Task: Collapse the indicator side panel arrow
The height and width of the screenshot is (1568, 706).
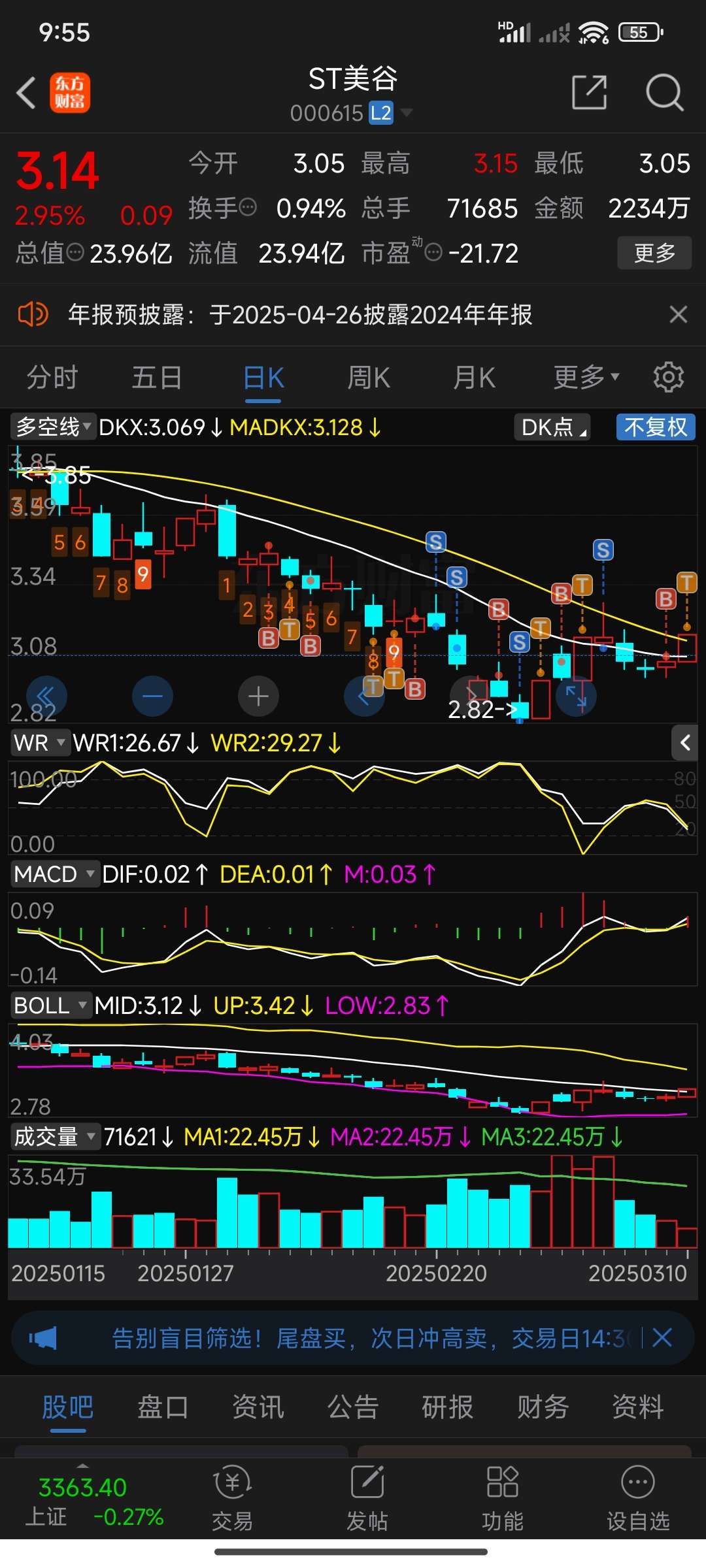Action: click(685, 743)
